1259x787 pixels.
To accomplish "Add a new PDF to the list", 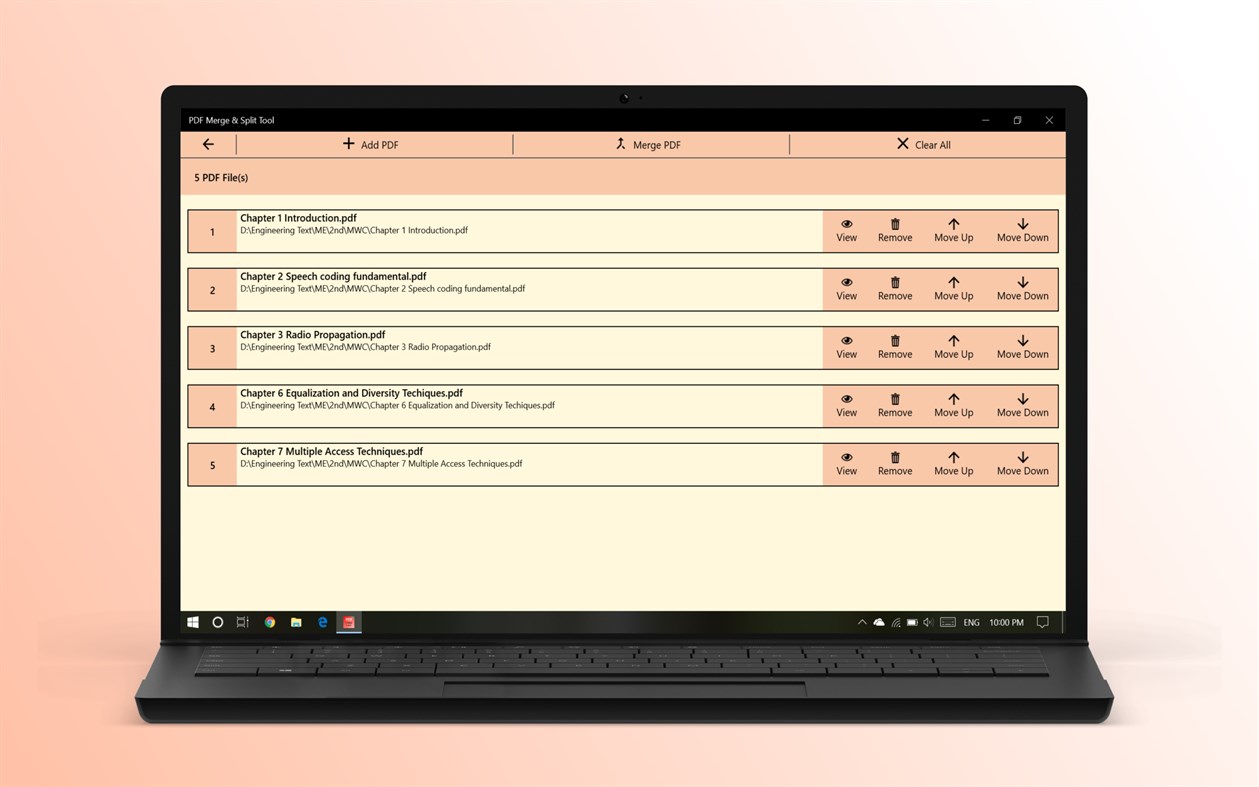I will [371, 144].
